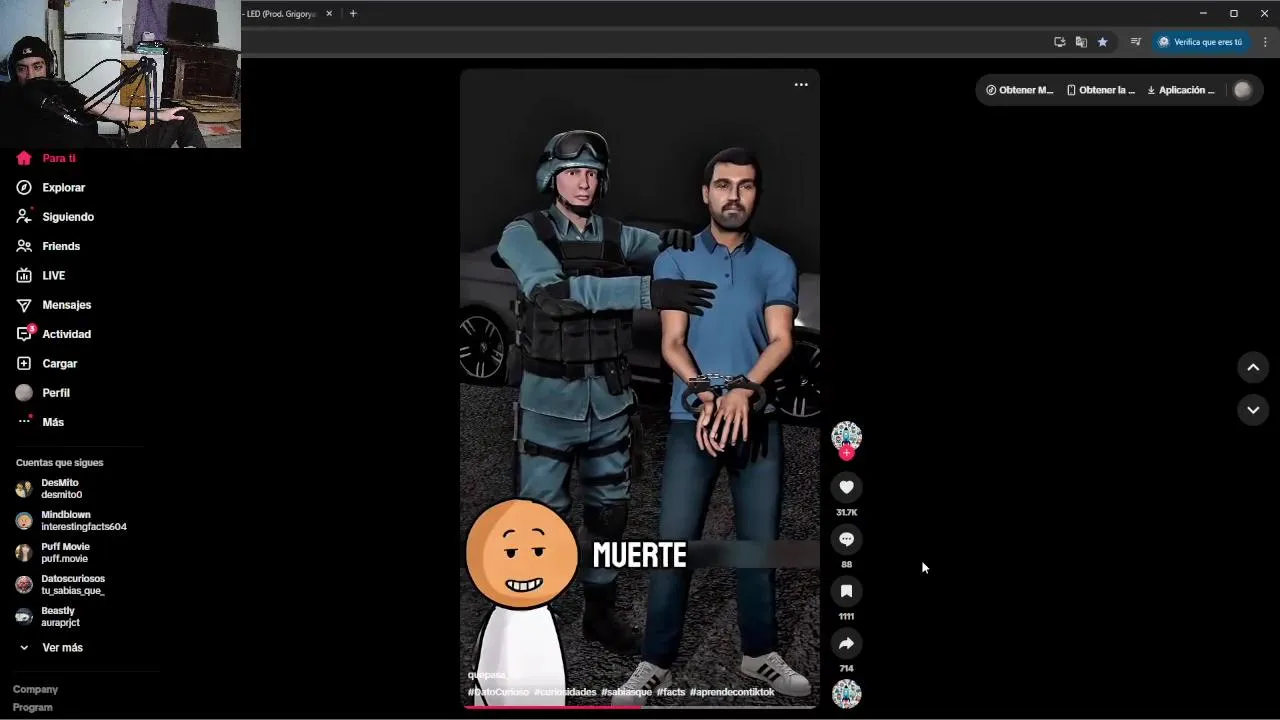Open the profile avatar in the top-right pill
Viewport: 1280px width, 720px height.
tap(1242, 90)
